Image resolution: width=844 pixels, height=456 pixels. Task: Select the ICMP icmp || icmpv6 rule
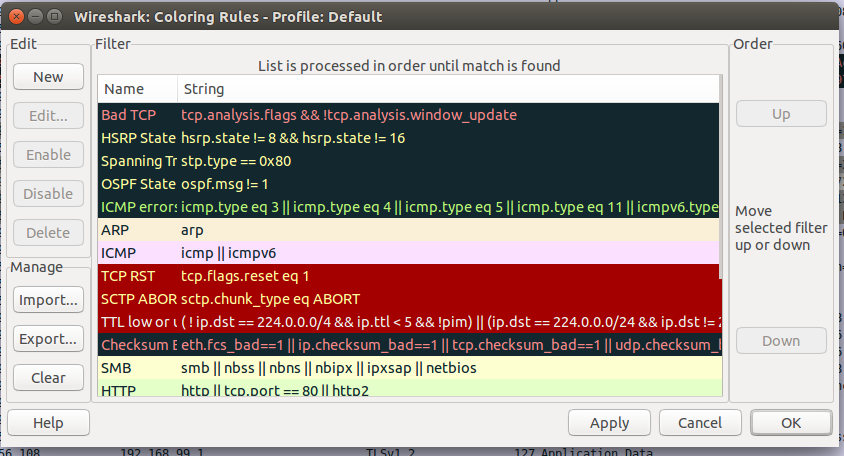[409, 253]
